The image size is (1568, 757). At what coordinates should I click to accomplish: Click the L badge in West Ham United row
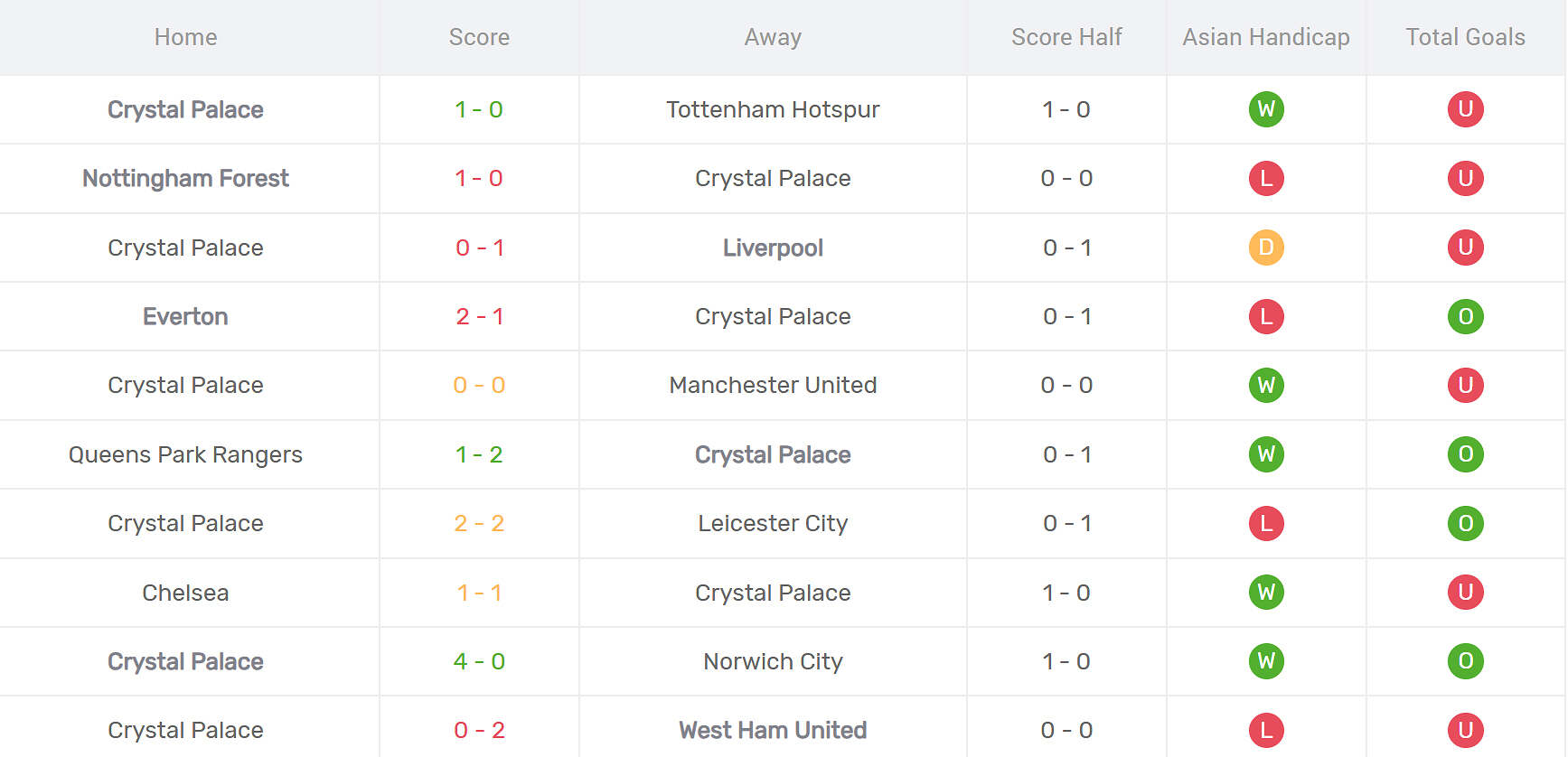click(x=1266, y=730)
